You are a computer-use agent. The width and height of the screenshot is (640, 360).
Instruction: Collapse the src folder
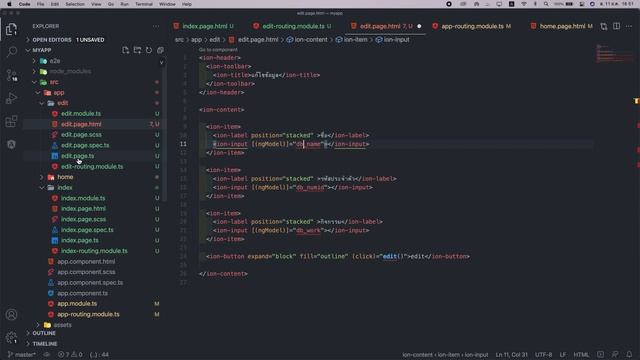tap(53, 82)
